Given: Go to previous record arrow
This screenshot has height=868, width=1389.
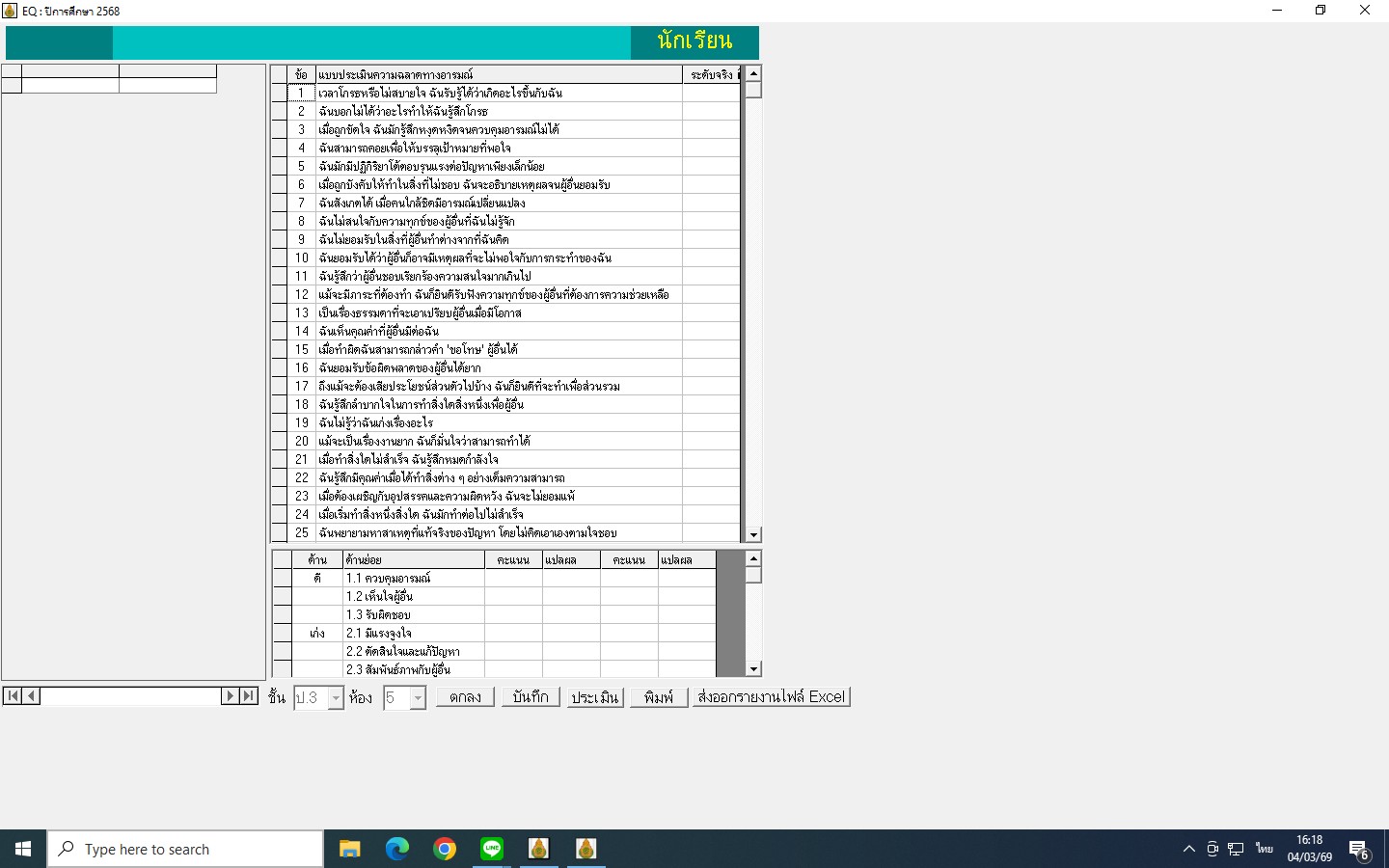Looking at the screenshot, I should pos(31,696).
